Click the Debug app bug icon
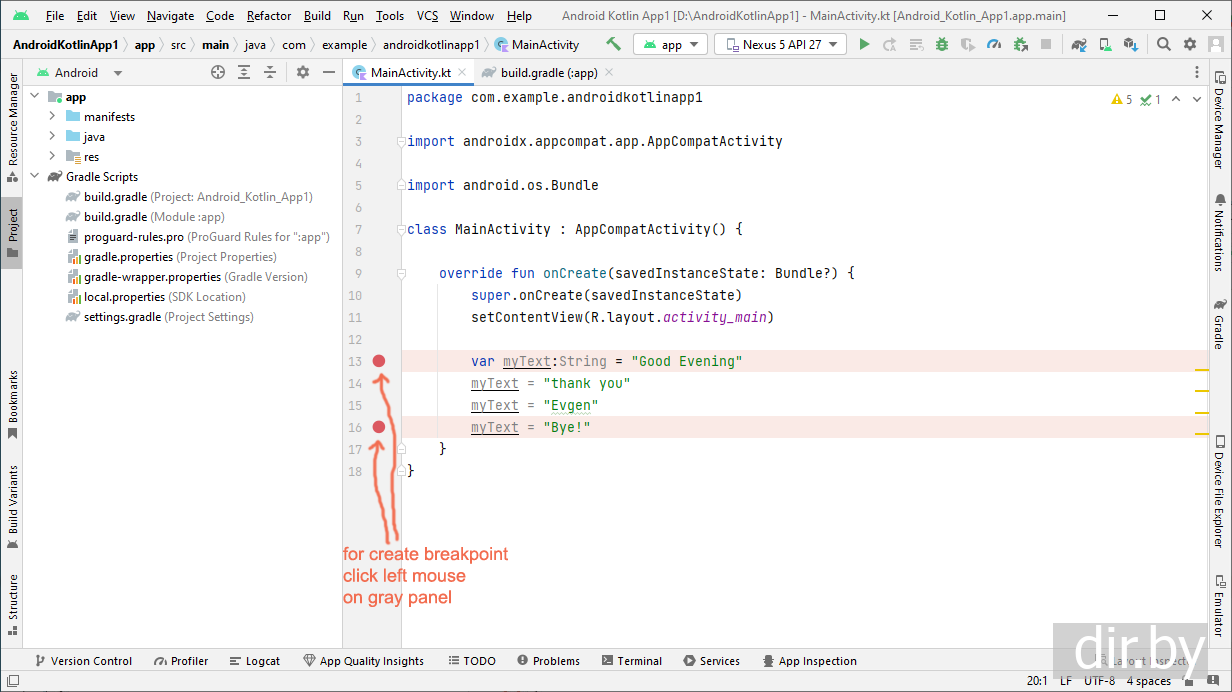Viewport: 1232px width, 692px height. coord(942,44)
